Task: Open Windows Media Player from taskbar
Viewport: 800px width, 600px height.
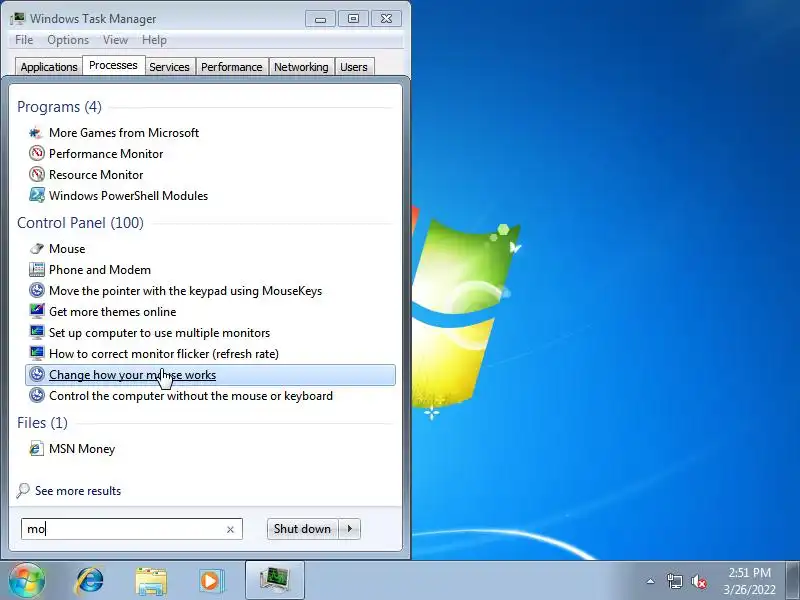Action: (x=211, y=581)
